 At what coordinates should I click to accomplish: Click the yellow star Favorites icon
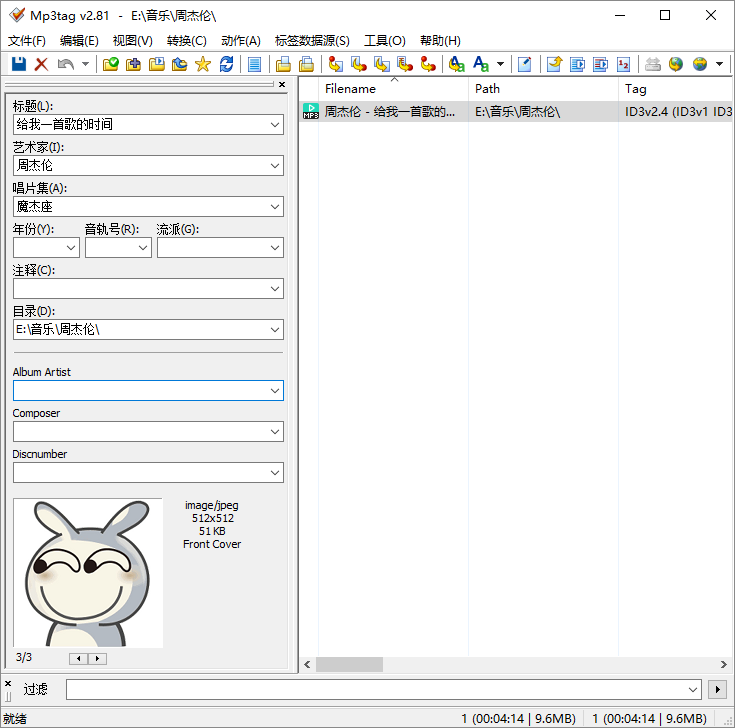[203, 64]
